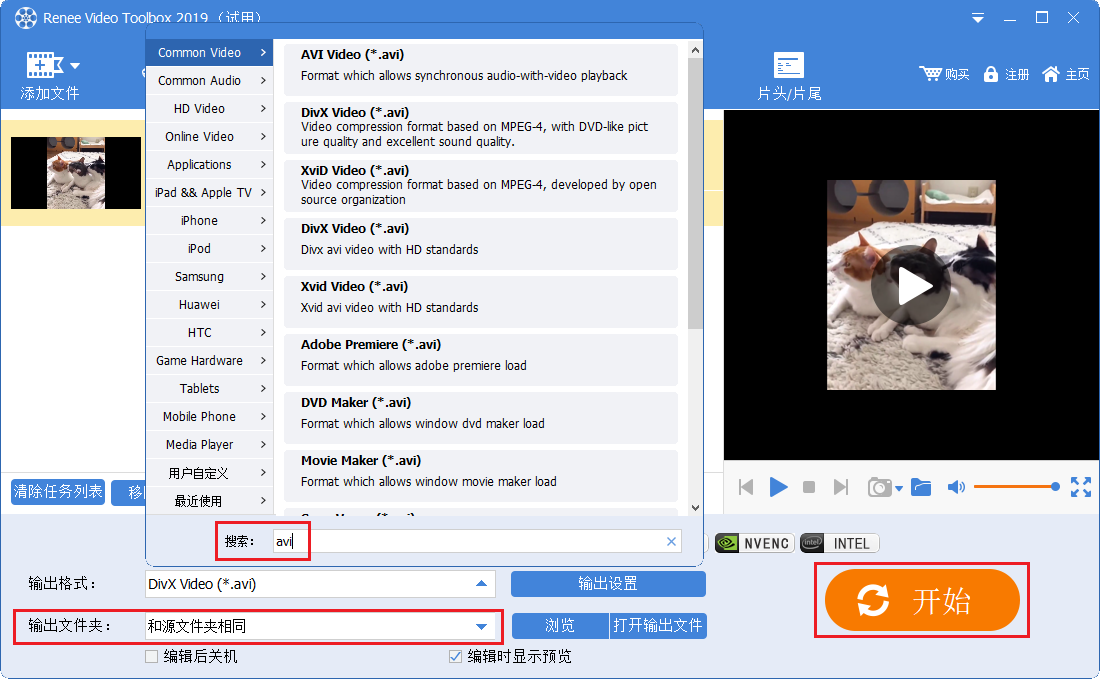
Task: Select XviD Video MPEG-4 open source format
Action: point(481,186)
